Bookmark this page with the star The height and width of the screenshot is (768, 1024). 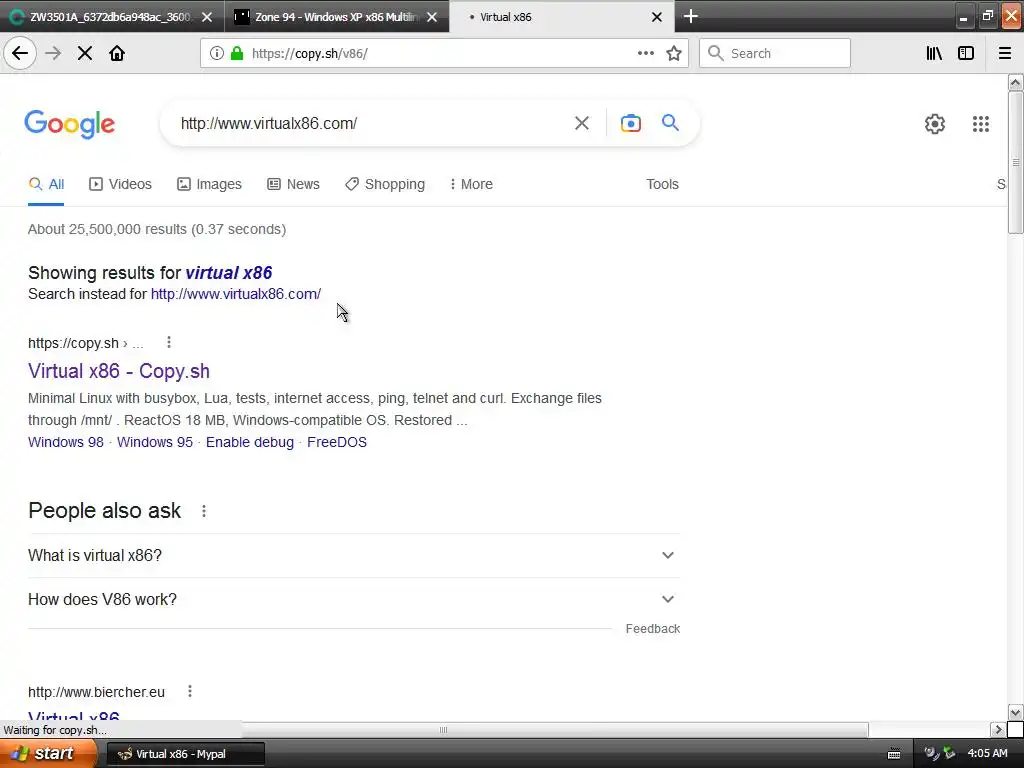click(674, 54)
